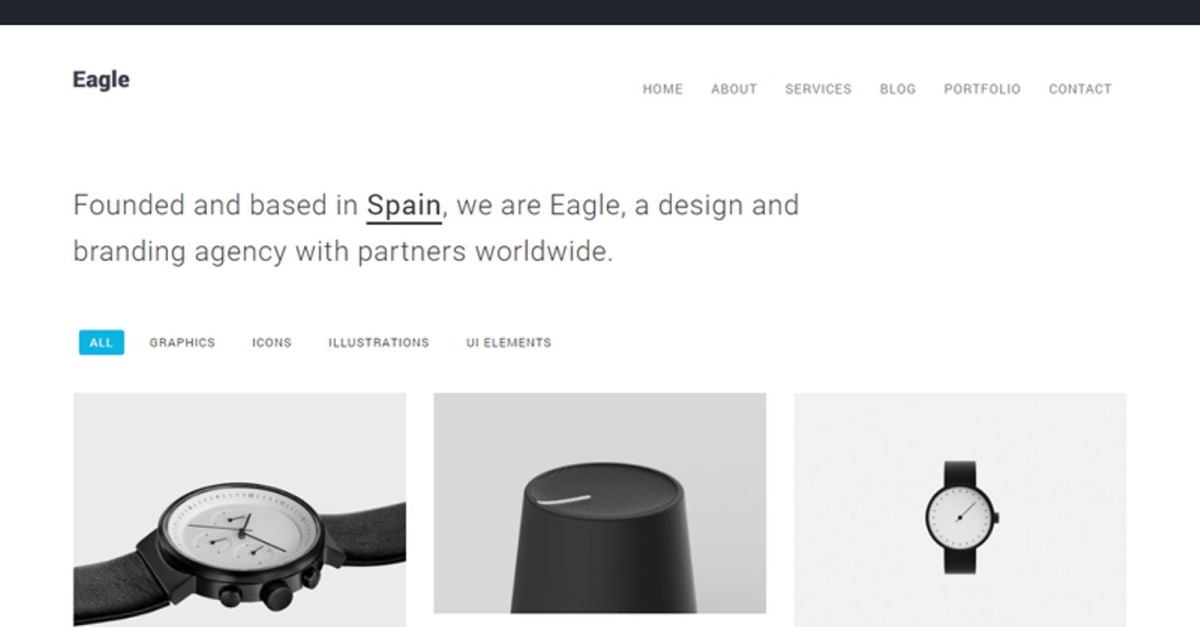Open the Services menu link
This screenshot has width=1200, height=627.
[818, 89]
